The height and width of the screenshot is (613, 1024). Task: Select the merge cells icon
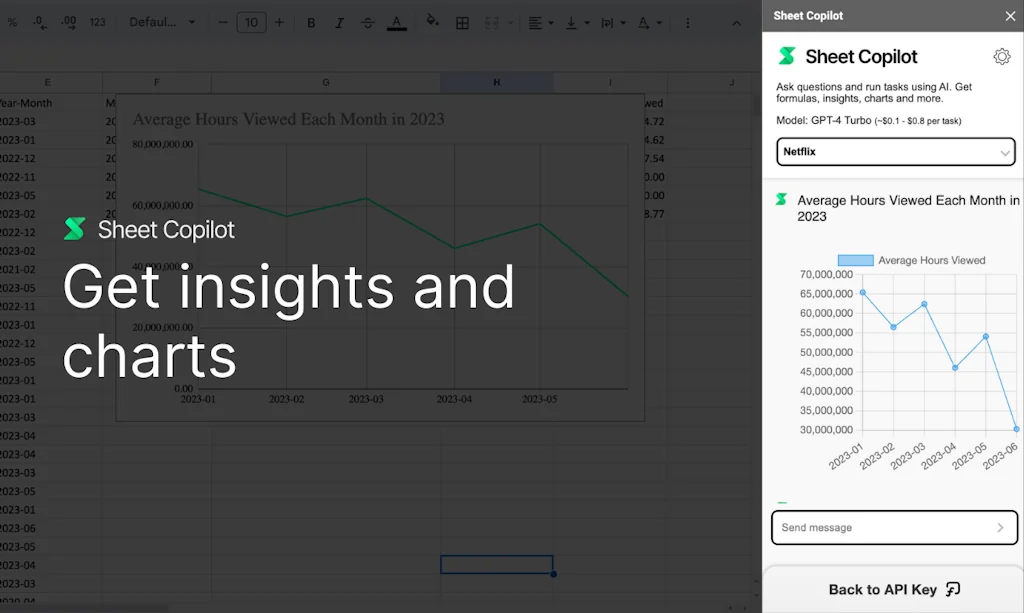(x=492, y=22)
